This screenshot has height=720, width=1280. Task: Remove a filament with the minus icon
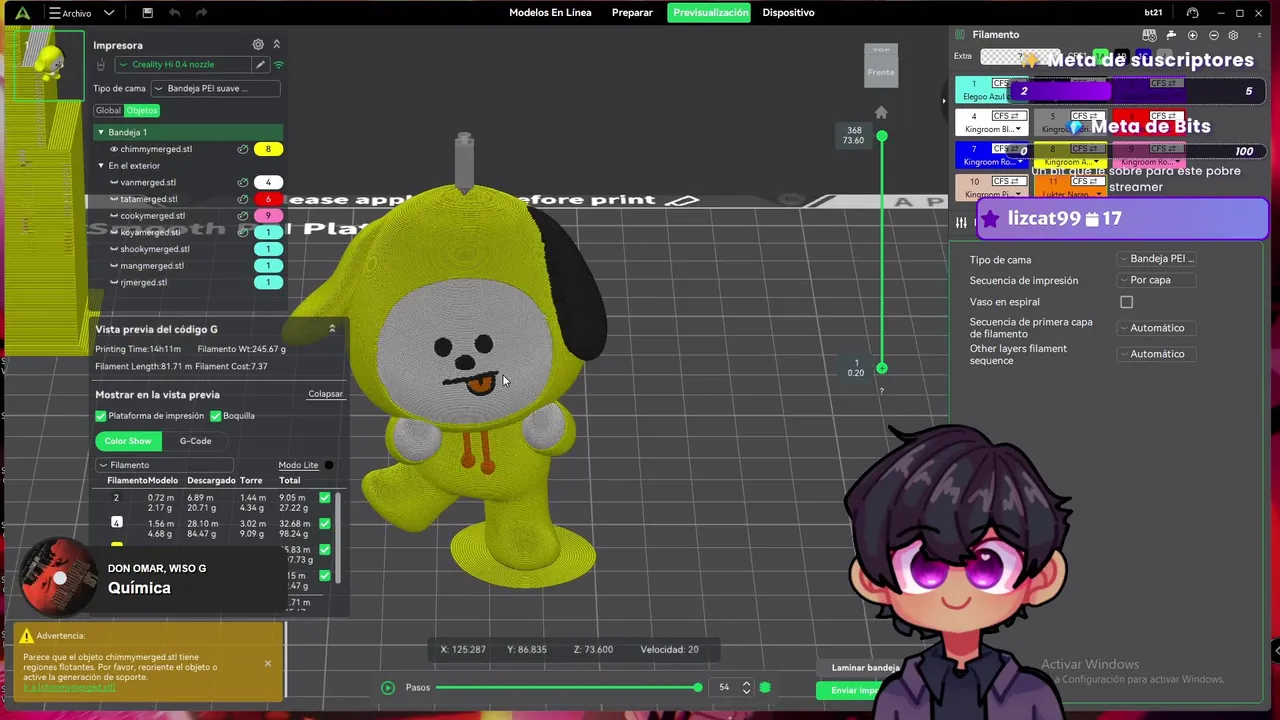1213,35
